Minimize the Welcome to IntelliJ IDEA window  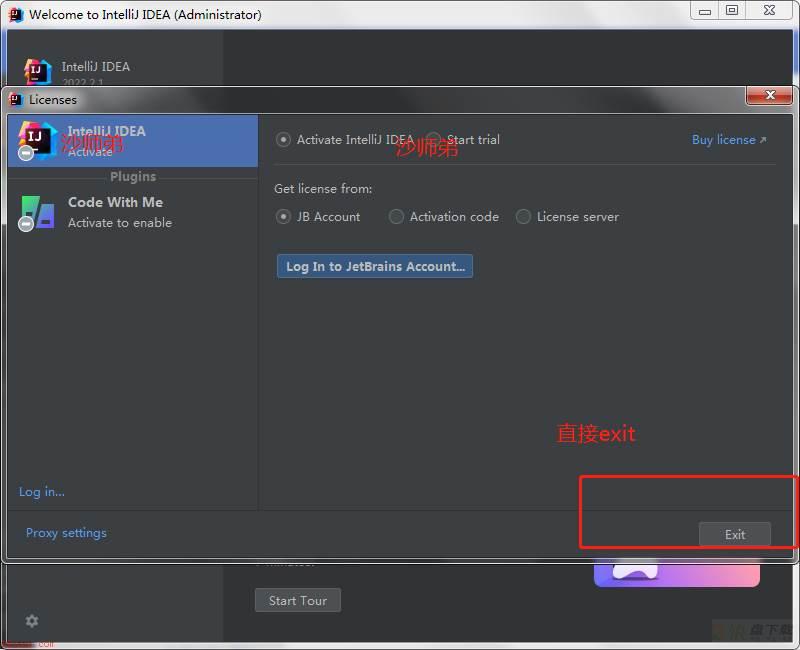pyautogui.click(x=705, y=10)
